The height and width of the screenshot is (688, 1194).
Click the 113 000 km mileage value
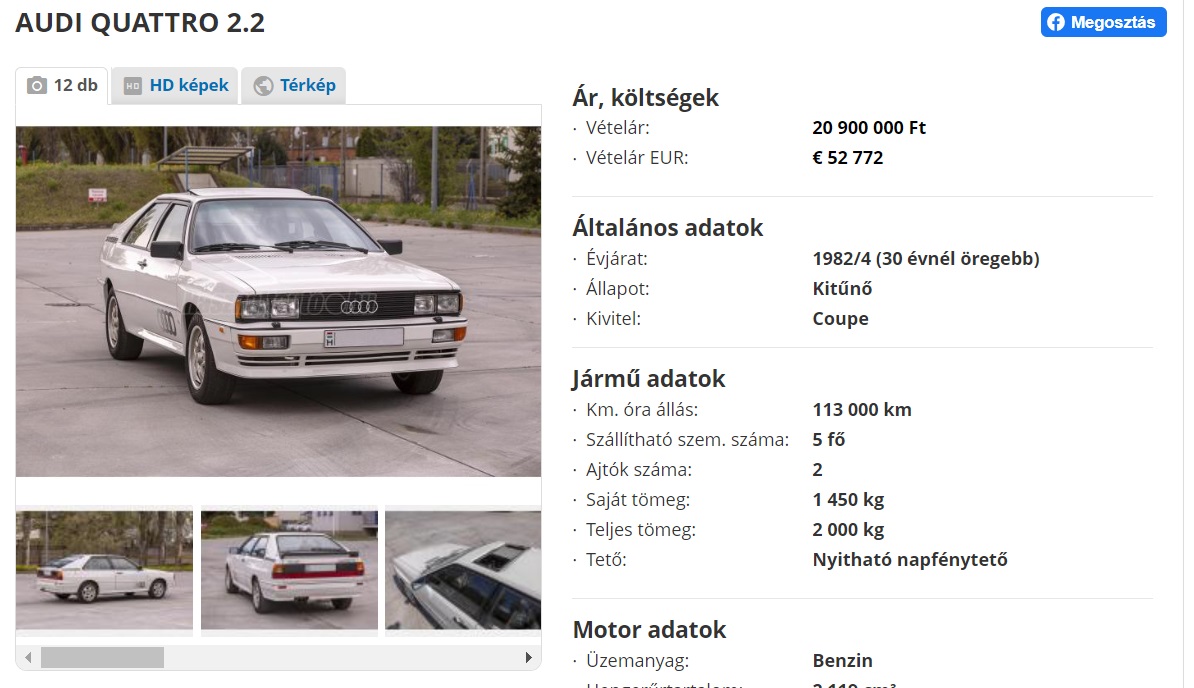(x=862, y=409)
